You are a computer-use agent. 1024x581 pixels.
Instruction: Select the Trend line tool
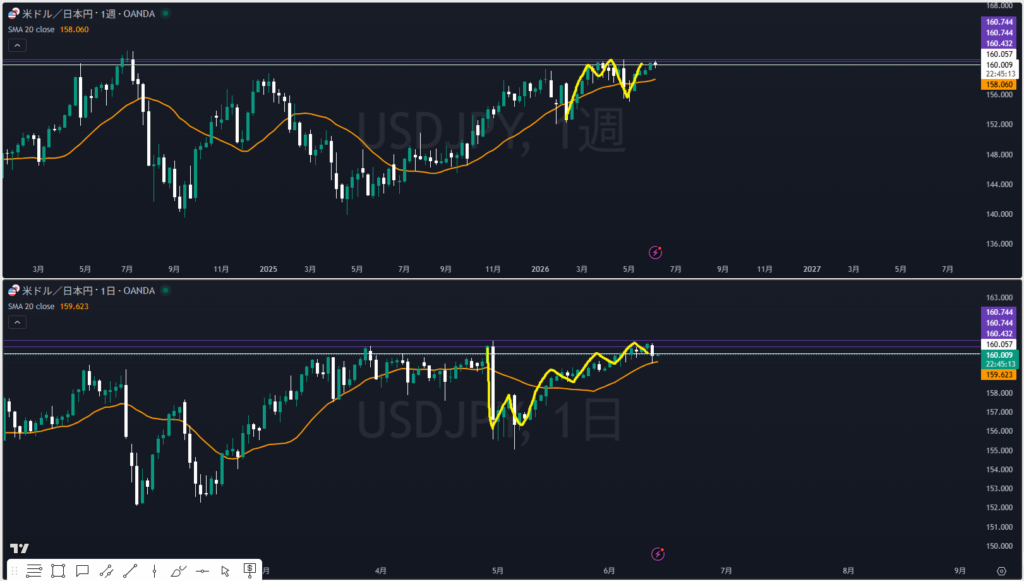130,571
